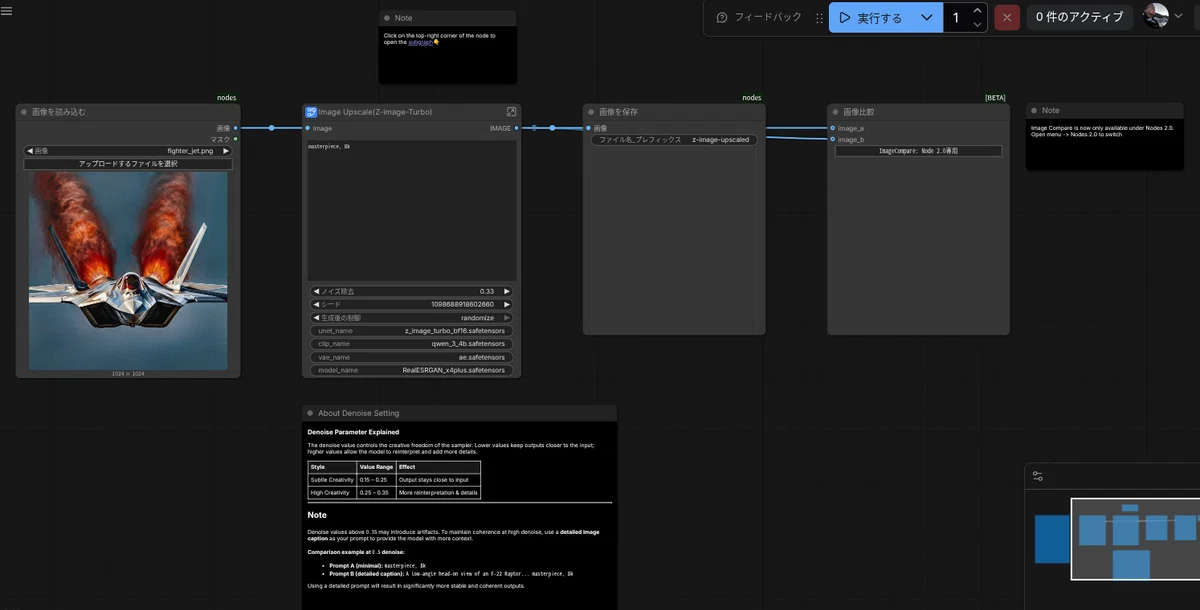Viewport: 1200px width, 610px height.
Task: Open the subgraph link in Note
Action: tap(420, 42)
